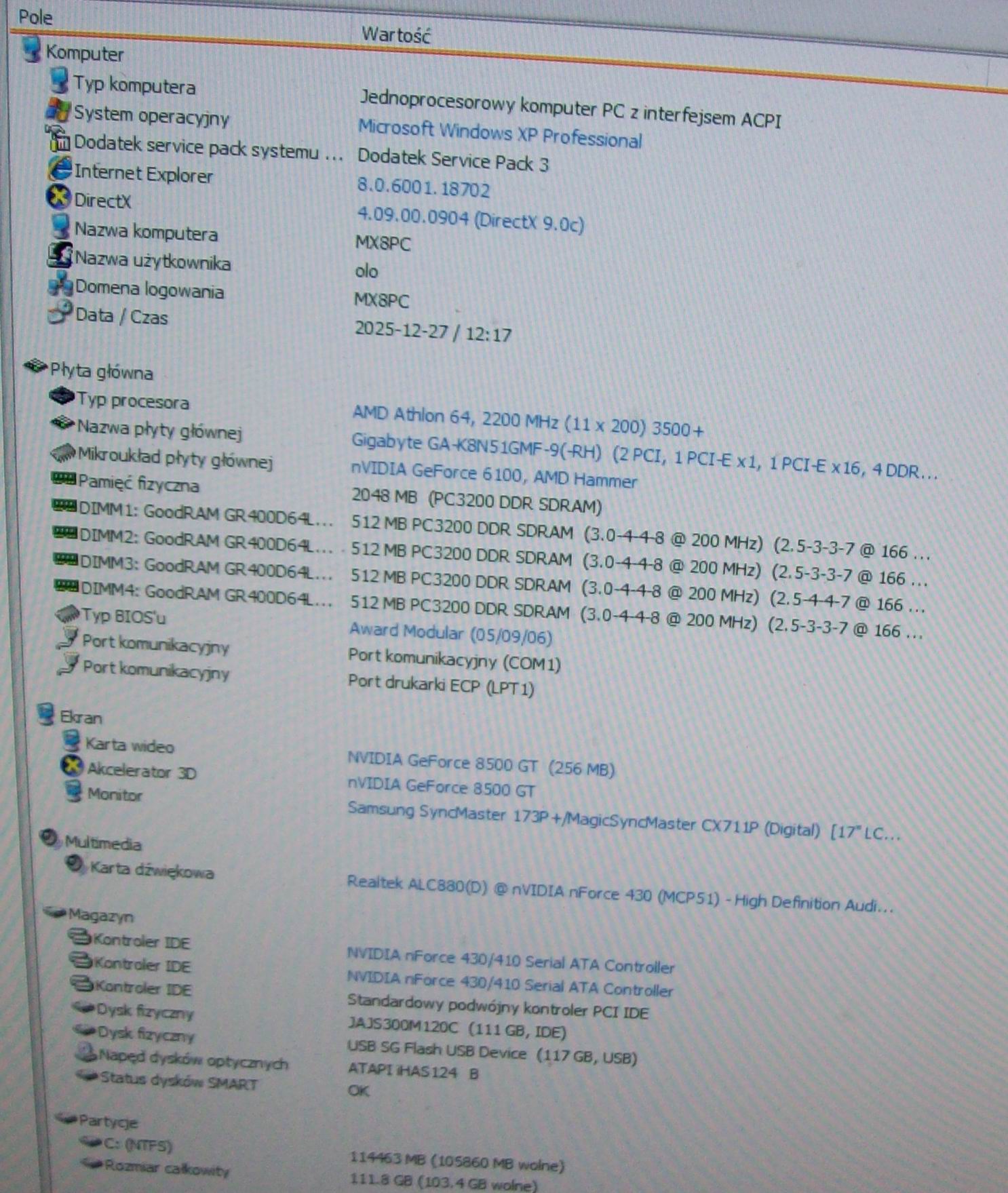Click the Komputer section icon
1008x1193 pixels.
pos(31,50)
